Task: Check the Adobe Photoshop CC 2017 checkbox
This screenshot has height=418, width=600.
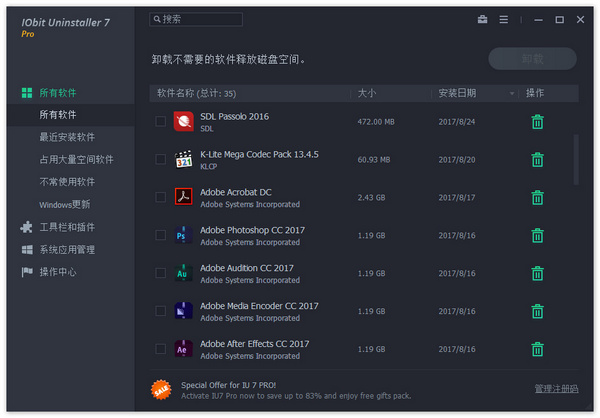Action: tap(161, 235)
